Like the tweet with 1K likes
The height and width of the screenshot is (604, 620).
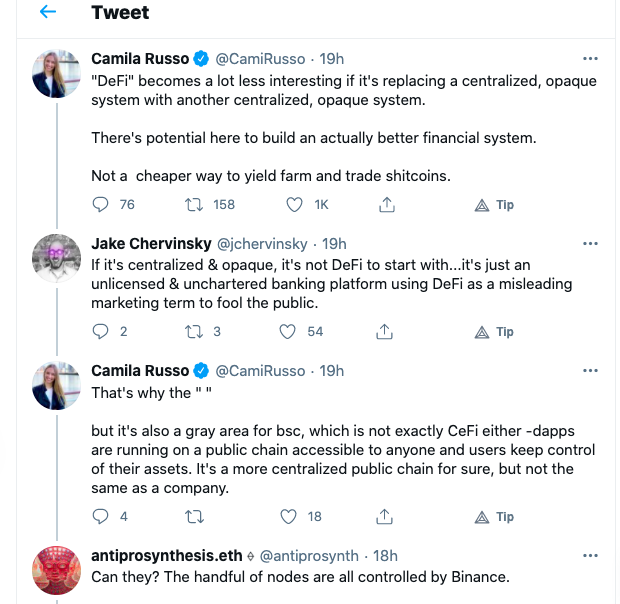(294, 205)
